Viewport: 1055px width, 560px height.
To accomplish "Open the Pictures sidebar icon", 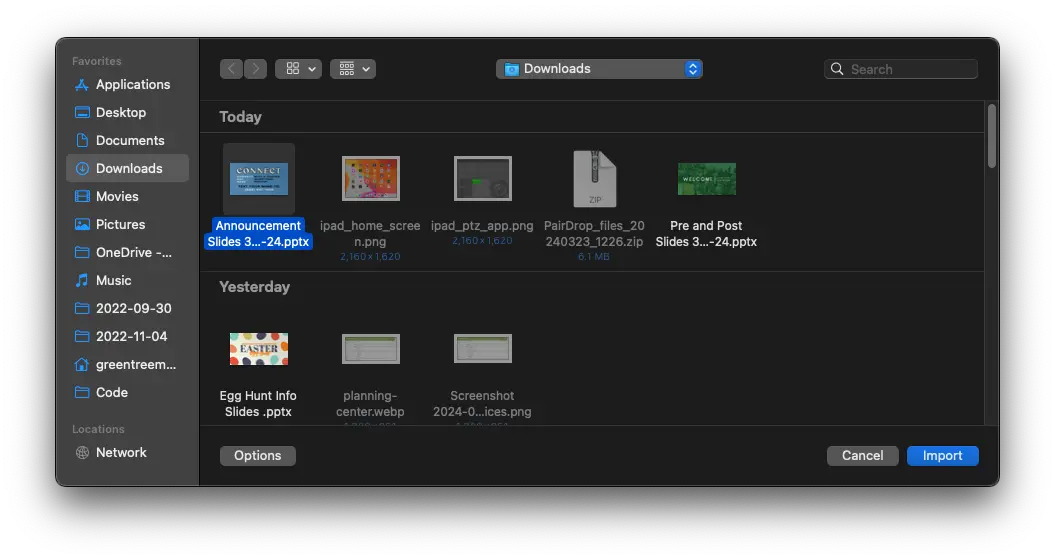I will 81,224.
